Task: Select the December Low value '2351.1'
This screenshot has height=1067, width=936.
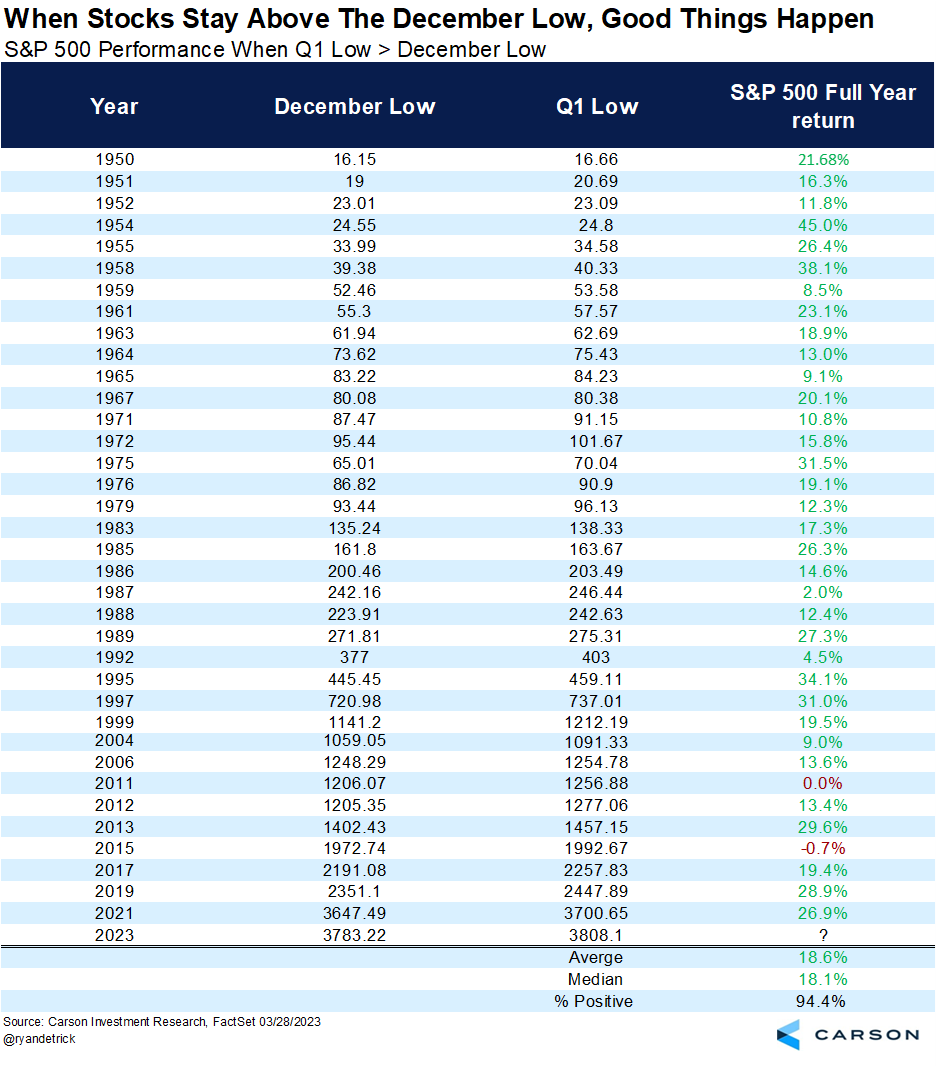Action: pos(355,891)
